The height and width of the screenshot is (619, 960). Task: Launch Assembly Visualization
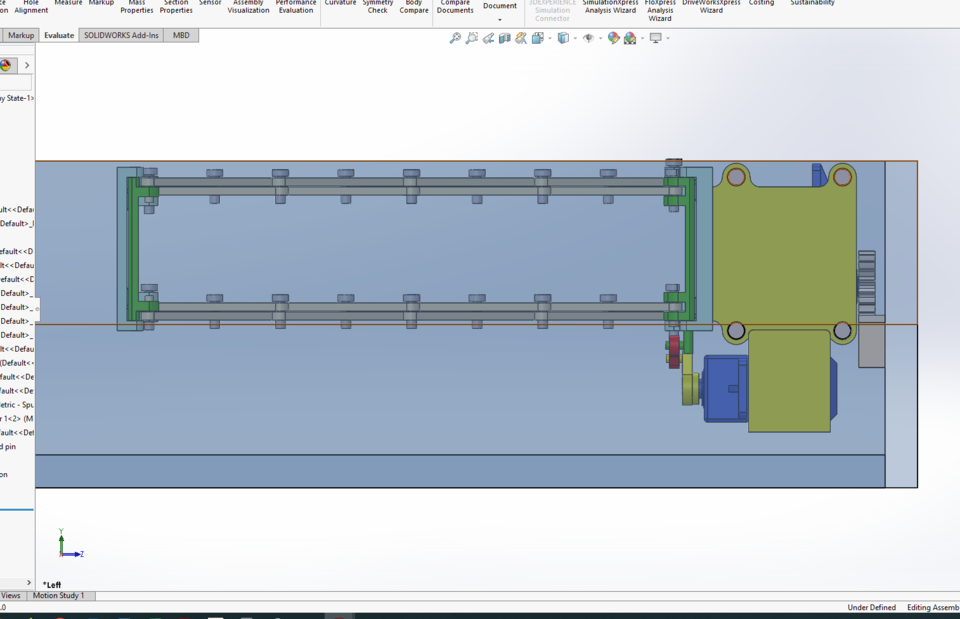(248, 8)
